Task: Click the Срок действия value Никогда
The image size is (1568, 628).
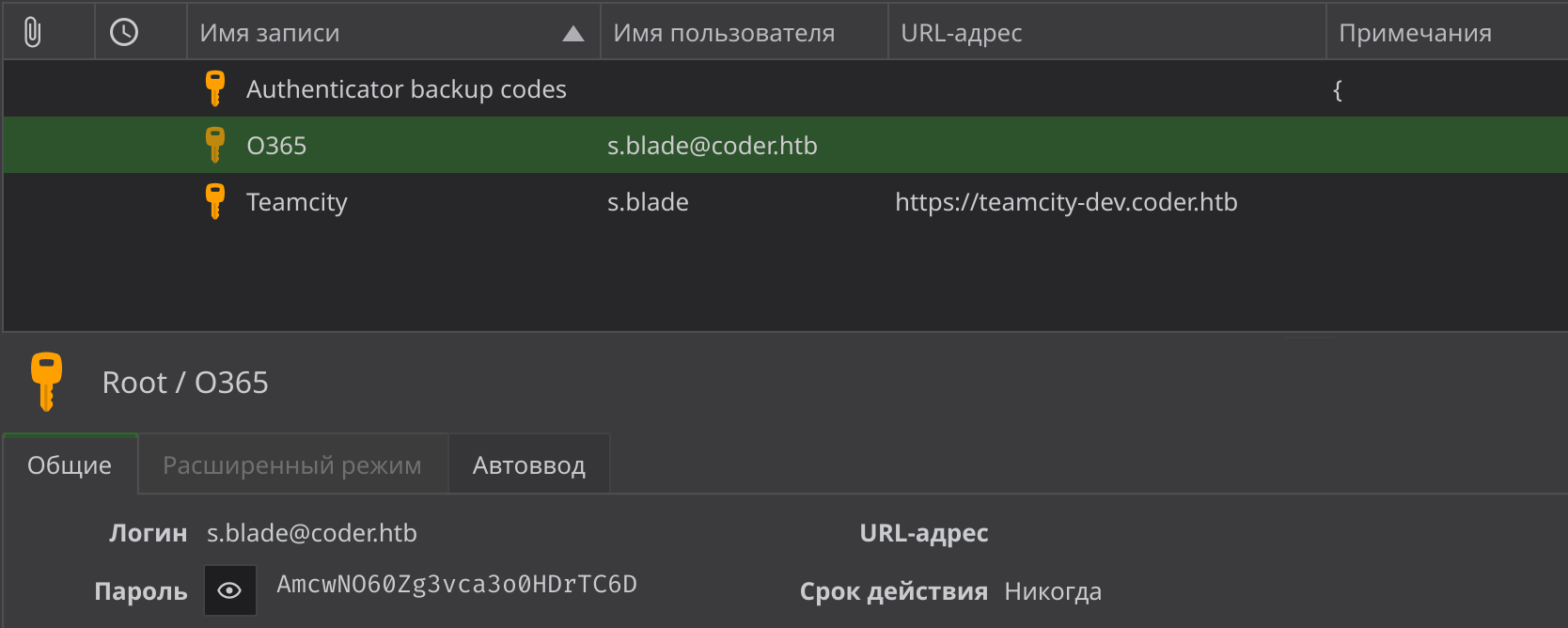Action: pos(1053,591)
